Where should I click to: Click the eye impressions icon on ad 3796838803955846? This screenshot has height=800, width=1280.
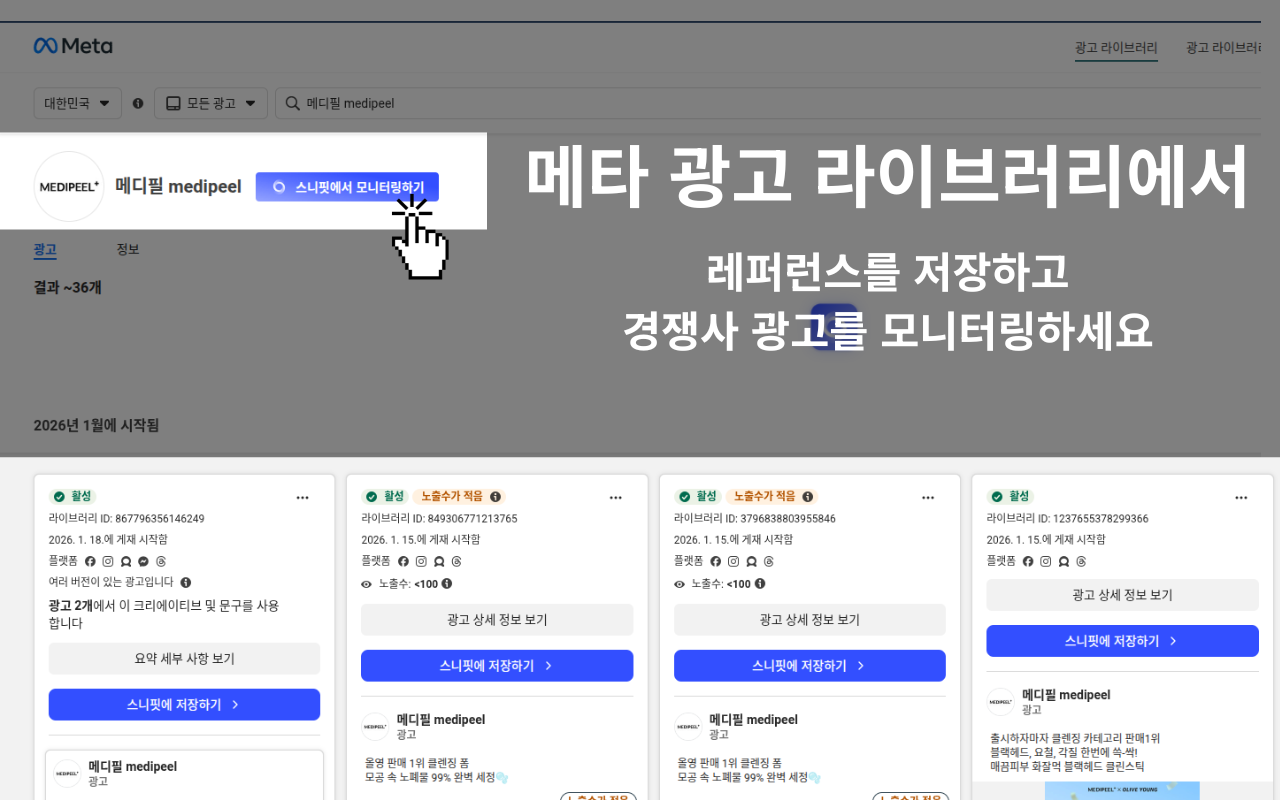tap(680, 584)
